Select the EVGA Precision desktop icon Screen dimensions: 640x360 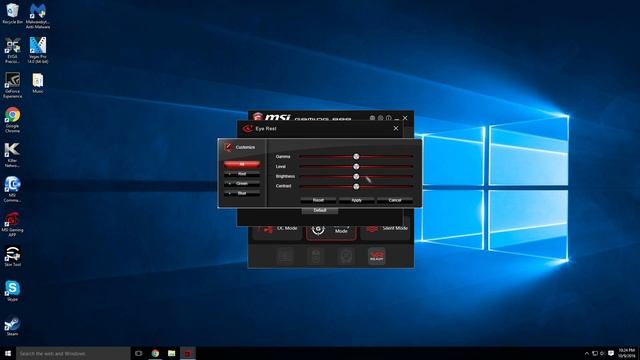click(x=12, y=51)
